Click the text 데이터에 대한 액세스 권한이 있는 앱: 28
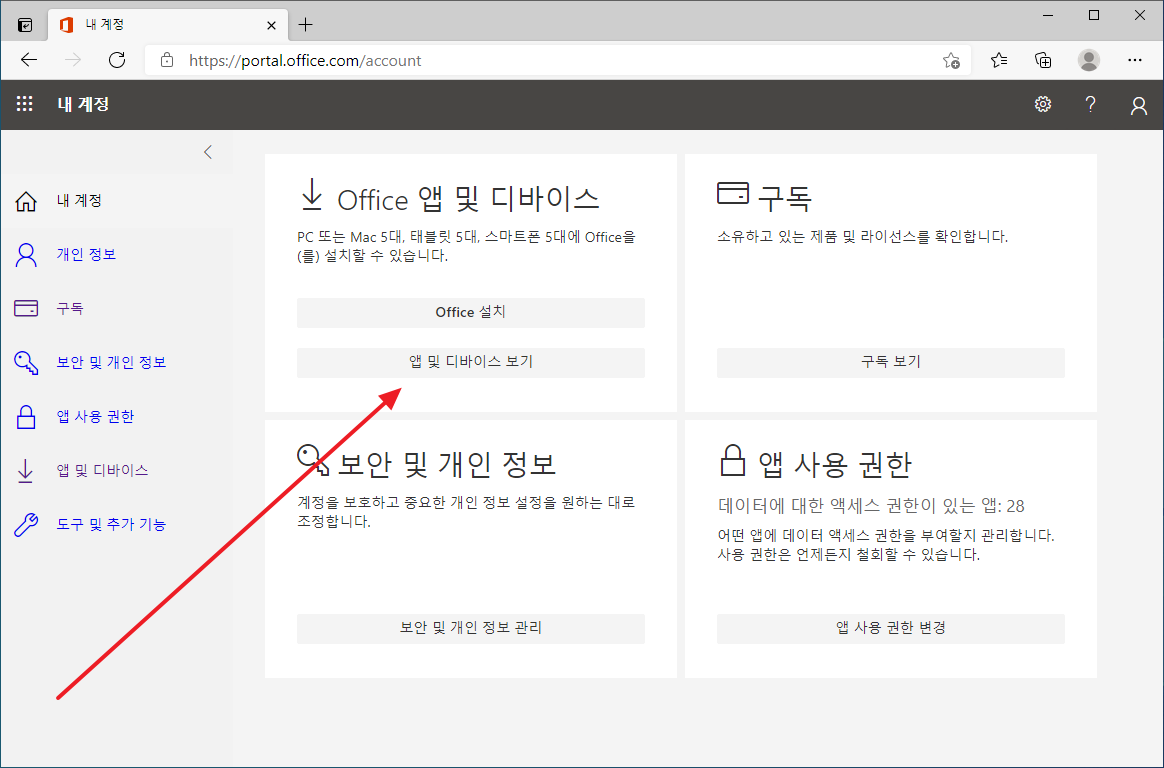This screenshot has width=1164, height=768. point(872,506)
